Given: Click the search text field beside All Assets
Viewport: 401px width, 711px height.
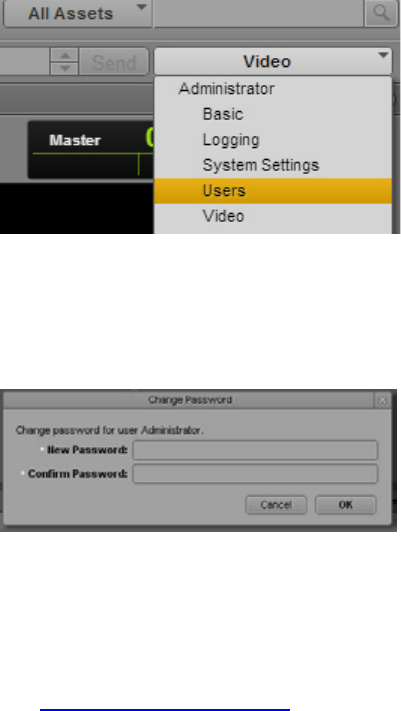Looking at the screenshot, I should [x=259, y=13].
